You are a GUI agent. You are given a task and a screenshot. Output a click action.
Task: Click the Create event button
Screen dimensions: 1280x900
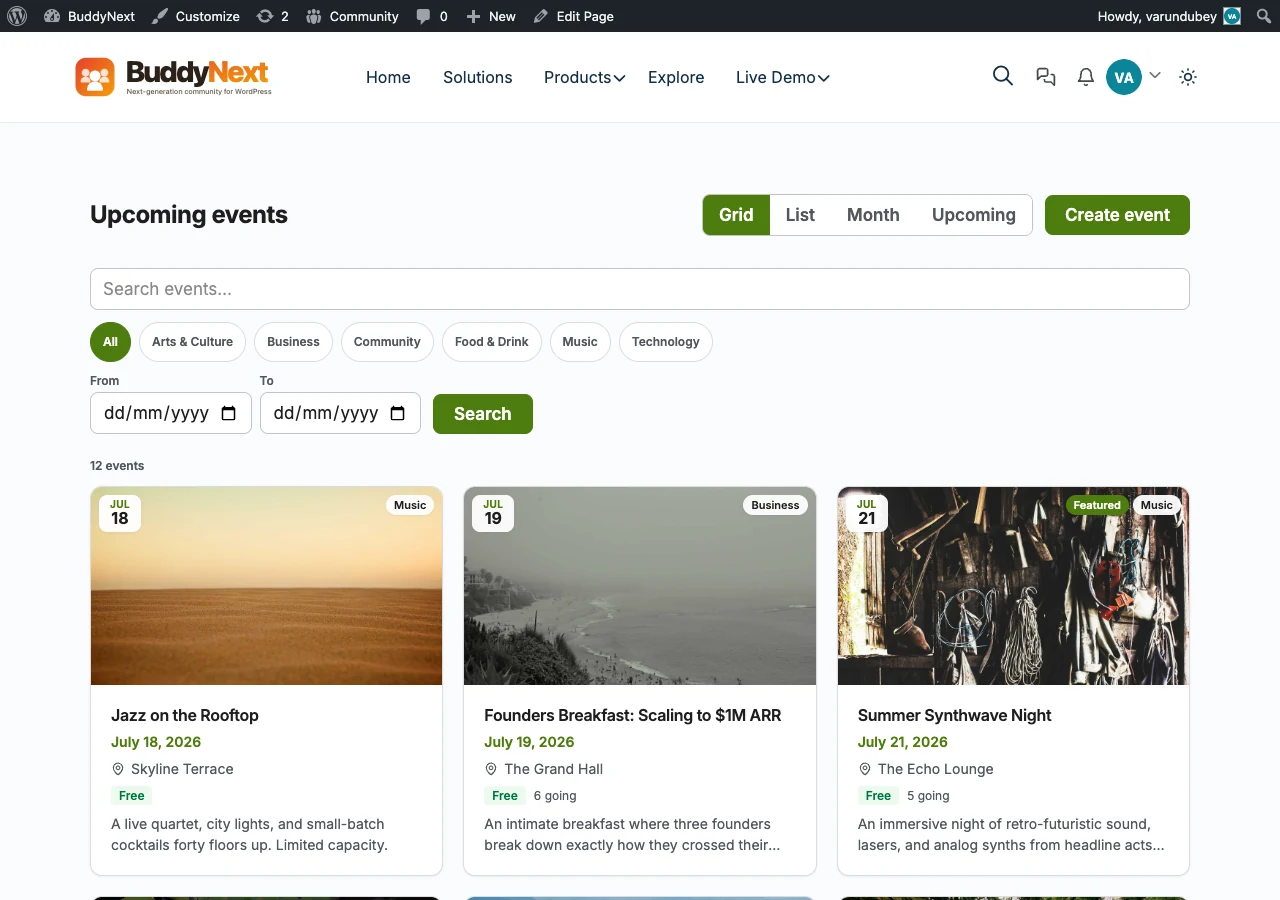pyautogui.click(x=1117, y=215)
